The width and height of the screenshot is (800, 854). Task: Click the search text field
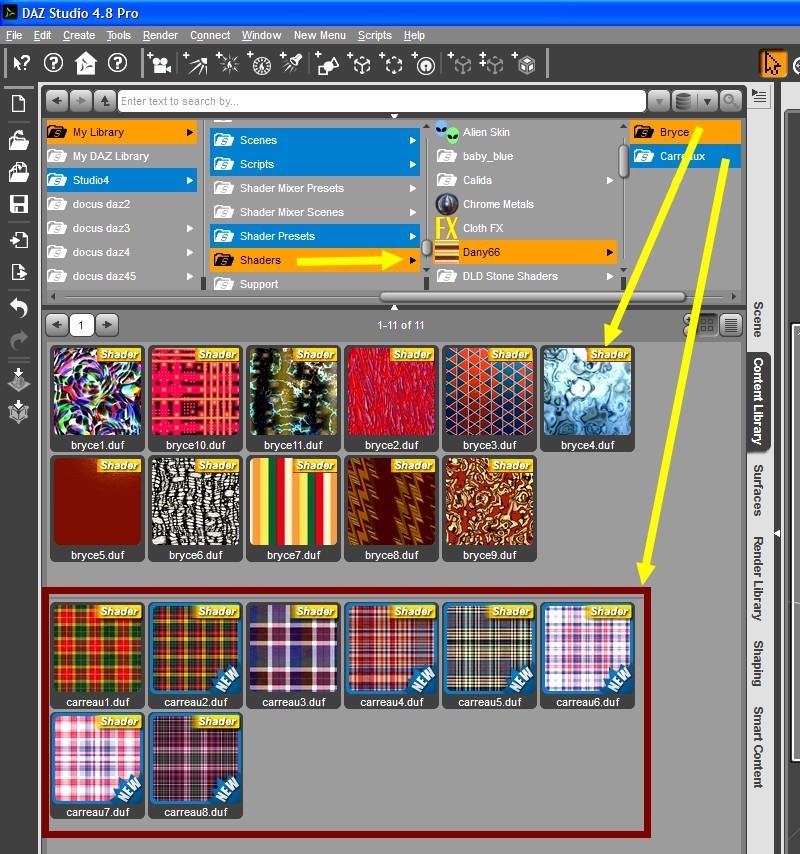[x=381, y=101]
